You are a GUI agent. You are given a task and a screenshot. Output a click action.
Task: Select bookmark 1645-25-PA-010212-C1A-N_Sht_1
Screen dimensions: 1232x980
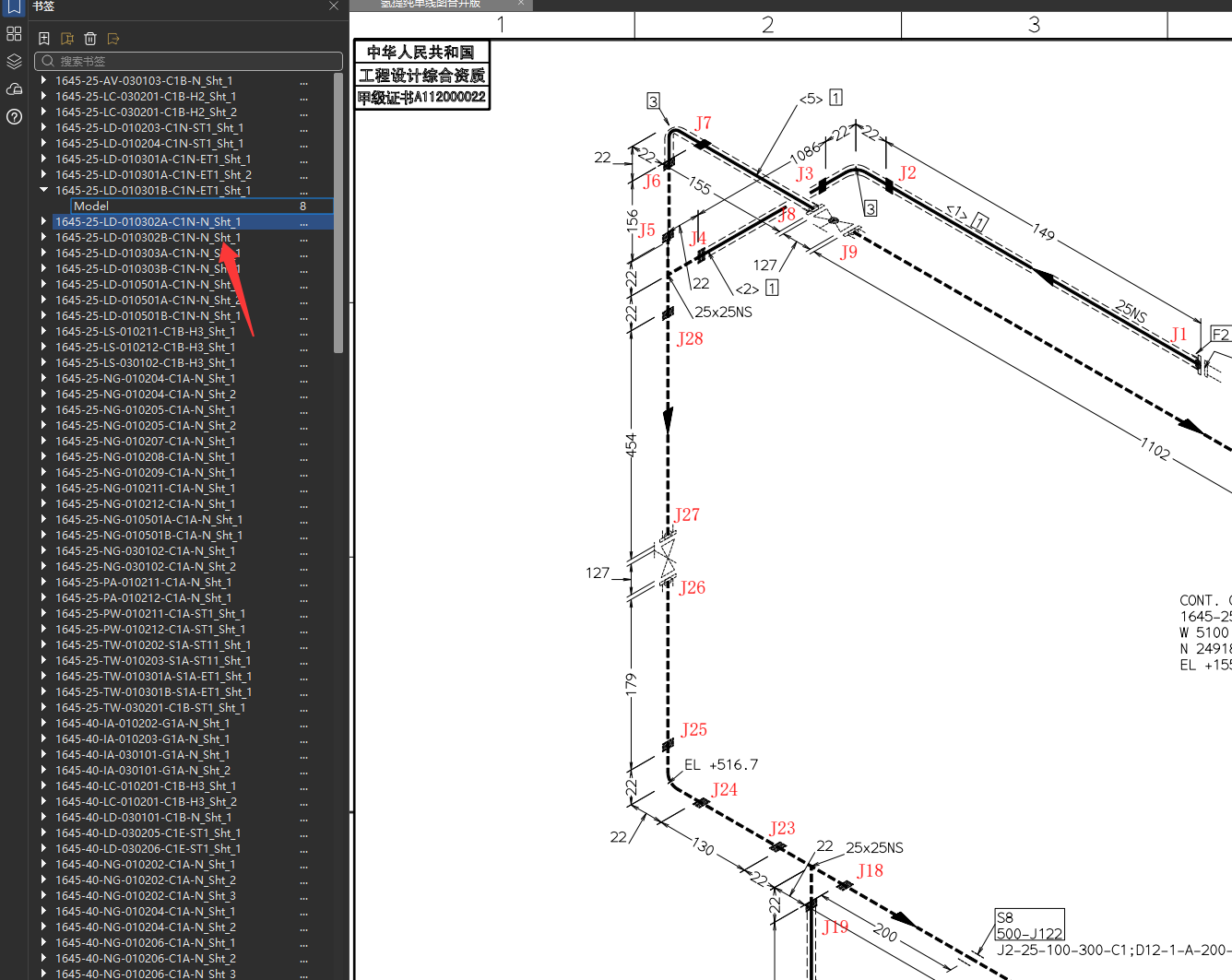(143, 598)
